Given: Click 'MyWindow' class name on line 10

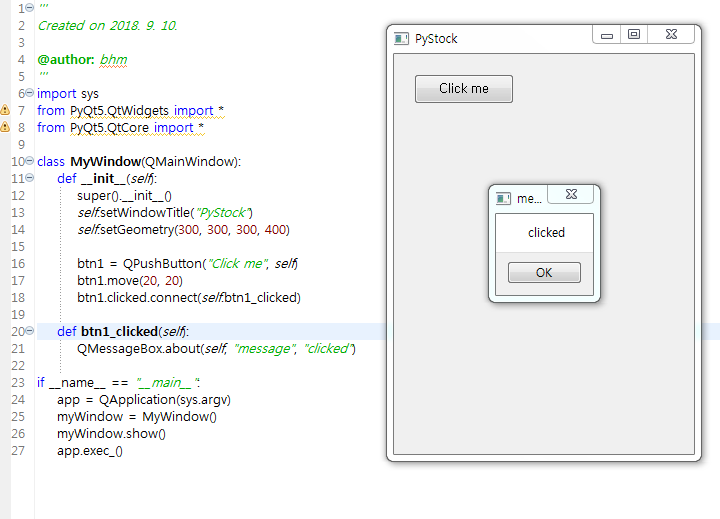Looking at the screenshot, I should click(x=105, y=162).
